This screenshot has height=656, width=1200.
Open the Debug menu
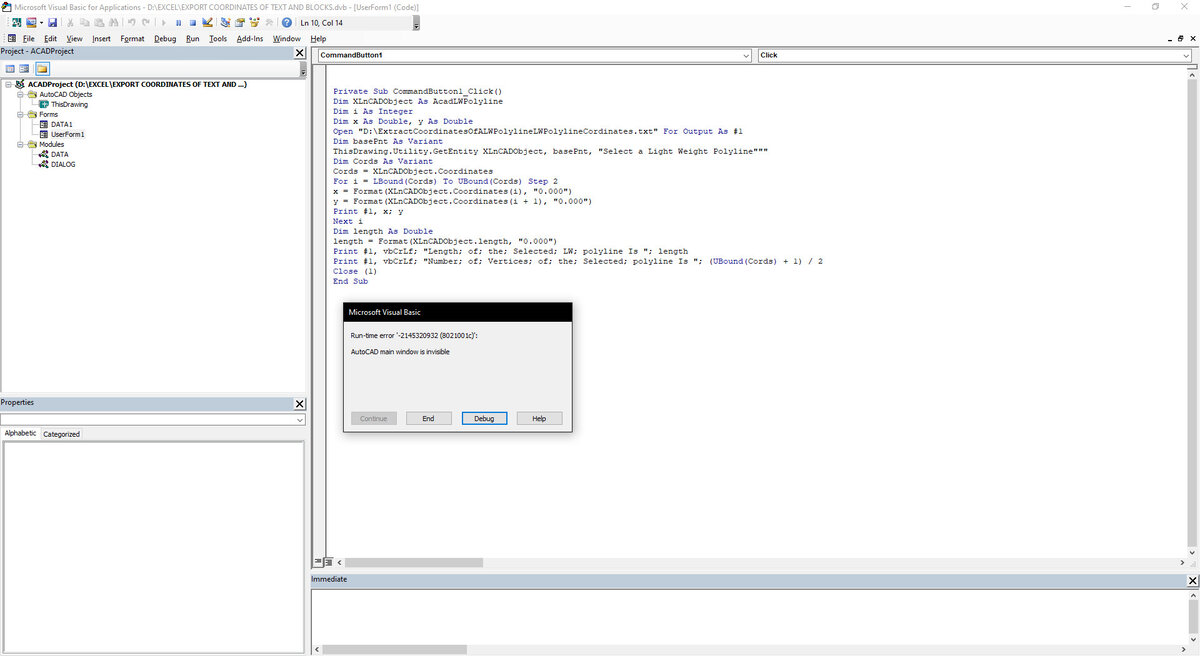tap(165, 39)
